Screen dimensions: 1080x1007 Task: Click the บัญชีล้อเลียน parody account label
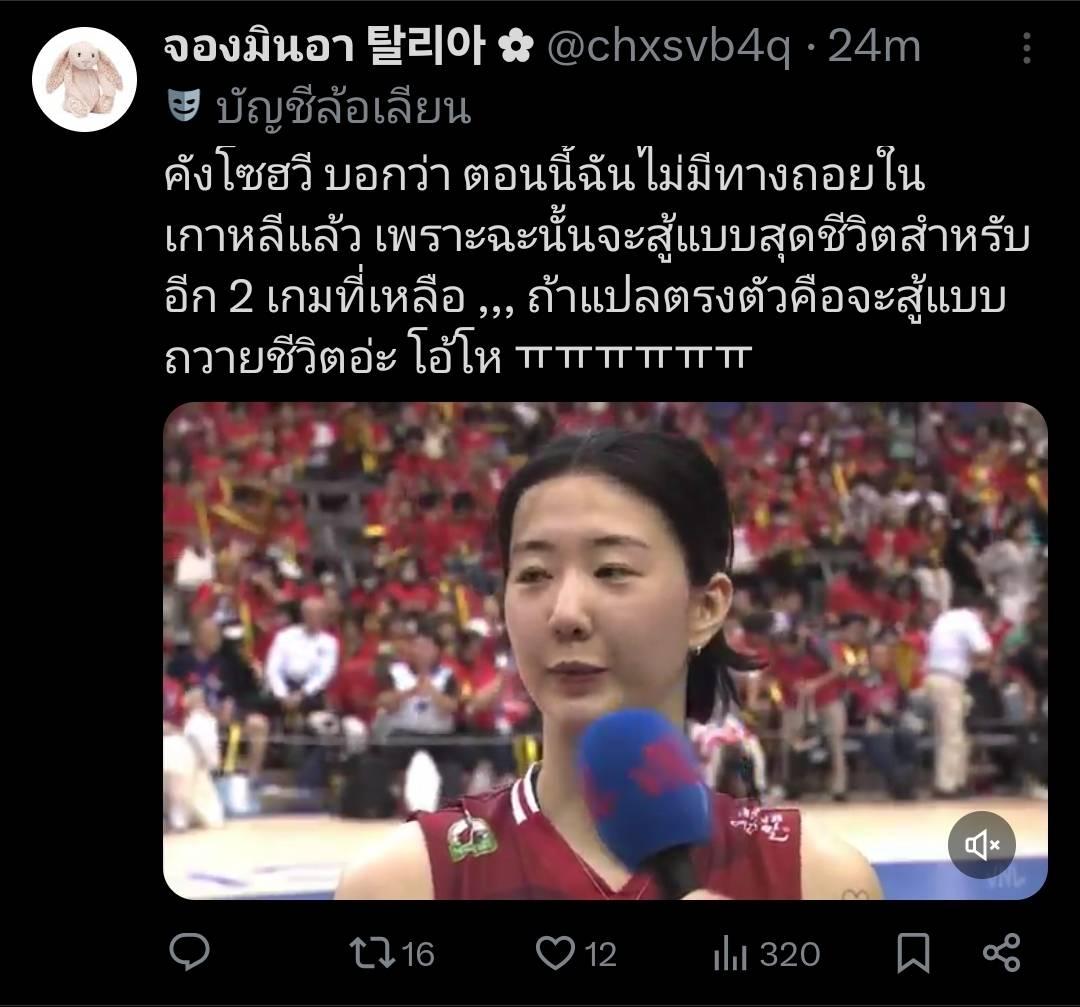(344, 108)
